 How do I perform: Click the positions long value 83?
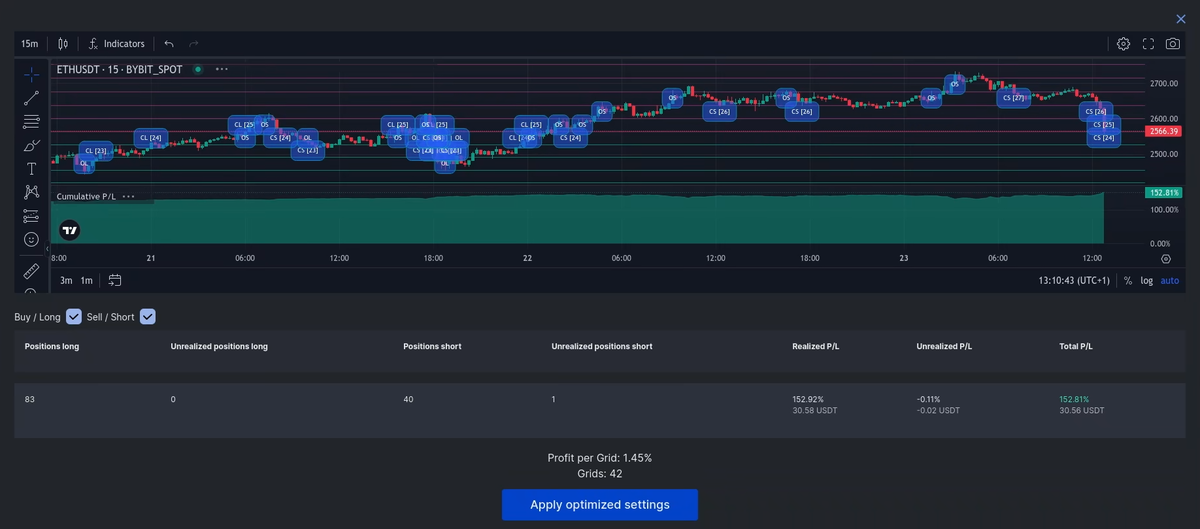click(x=30, y=400)
